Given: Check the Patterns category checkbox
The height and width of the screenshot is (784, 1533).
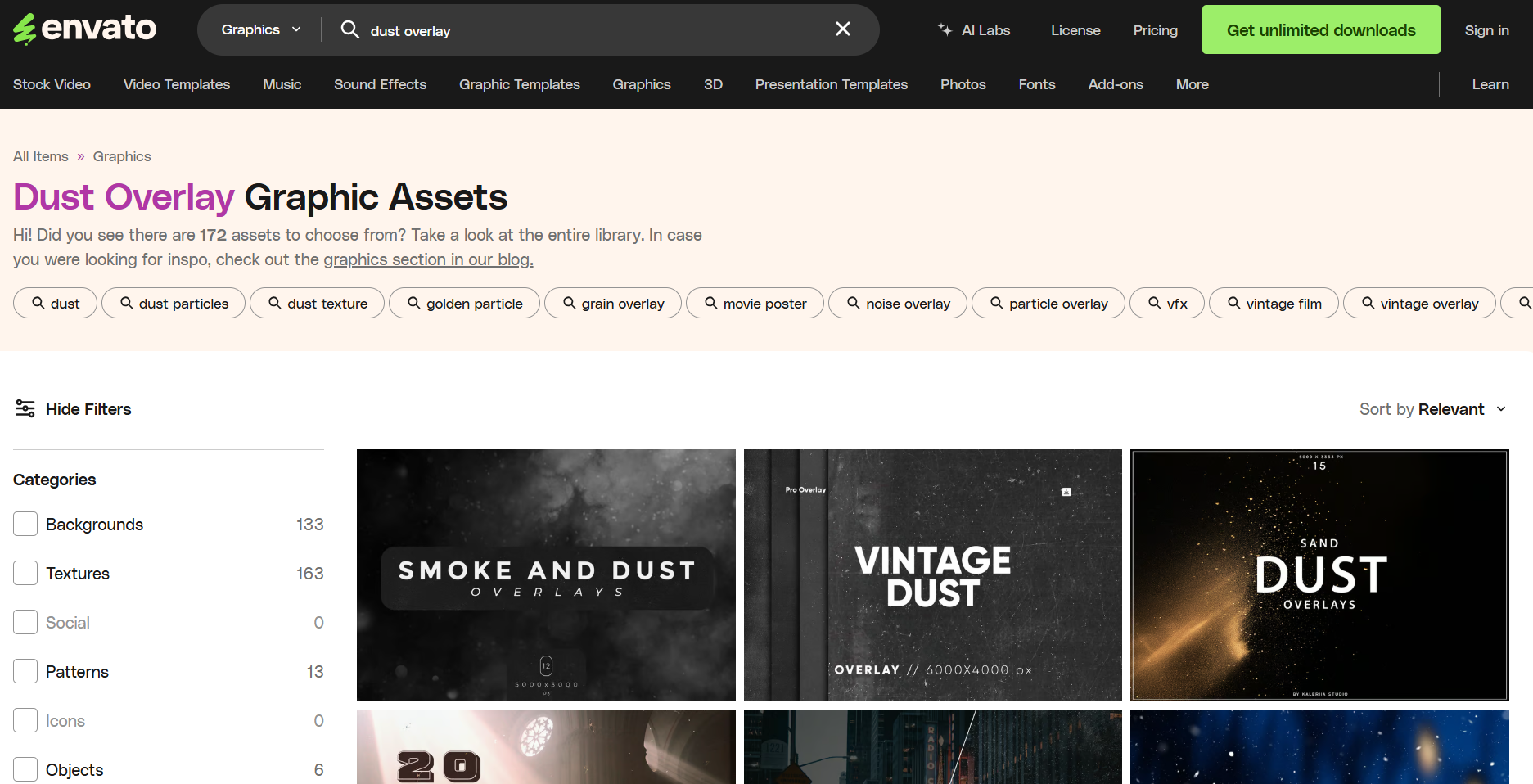Looking at the screenshot, I should click(x=25, y=671).
